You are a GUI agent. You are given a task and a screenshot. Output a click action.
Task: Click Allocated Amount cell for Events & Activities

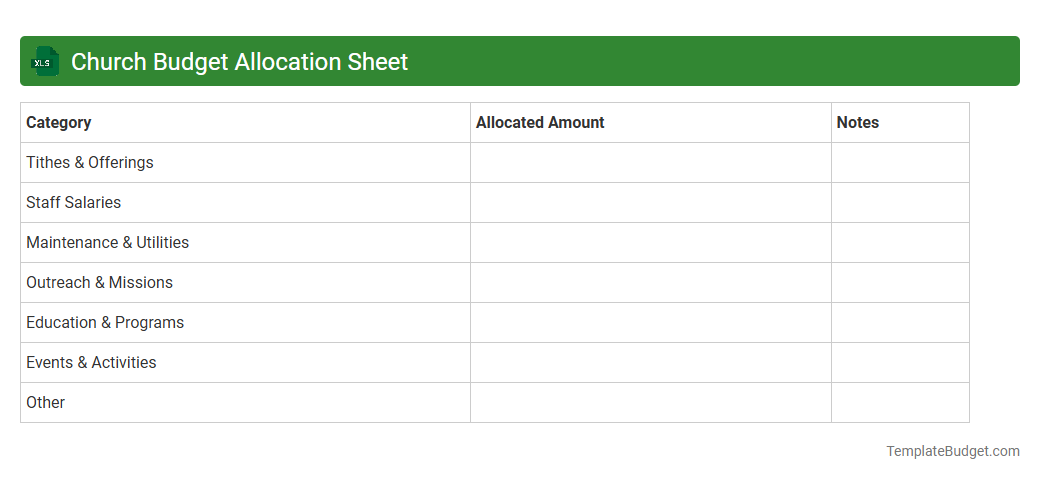[651, 363]
